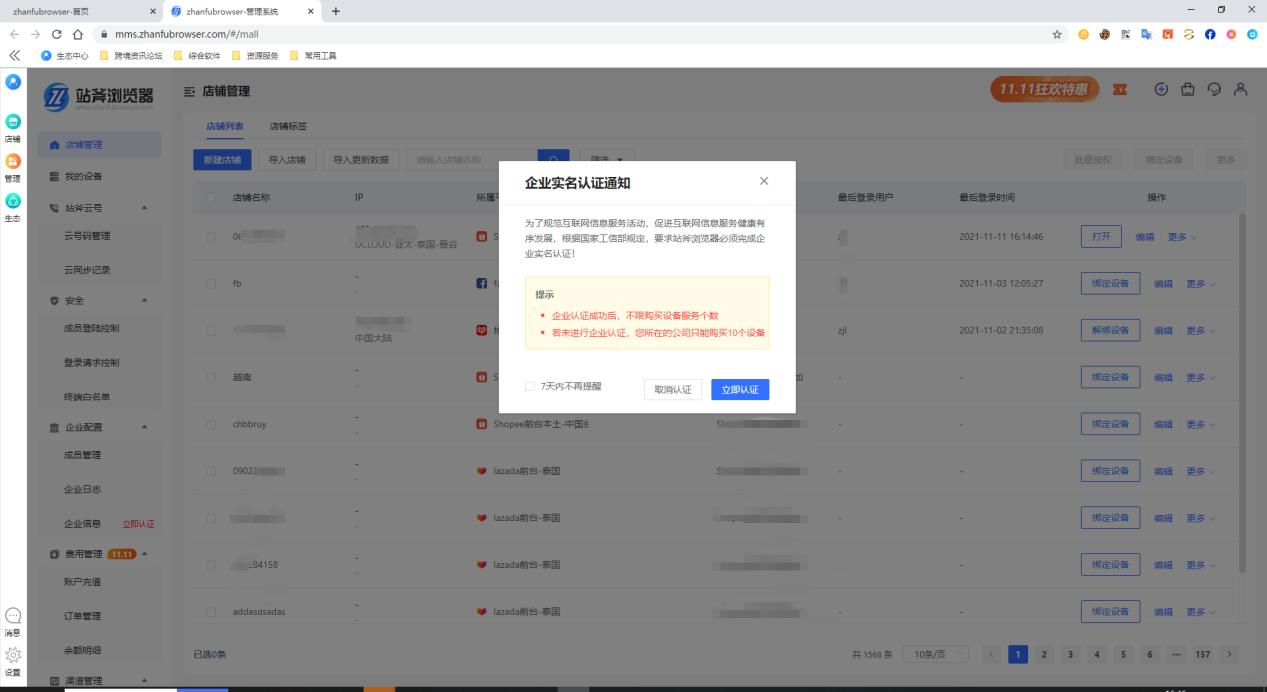Click the next page arrow in pagination
Screen dimensions: 1267x692
coord(1227,654)
